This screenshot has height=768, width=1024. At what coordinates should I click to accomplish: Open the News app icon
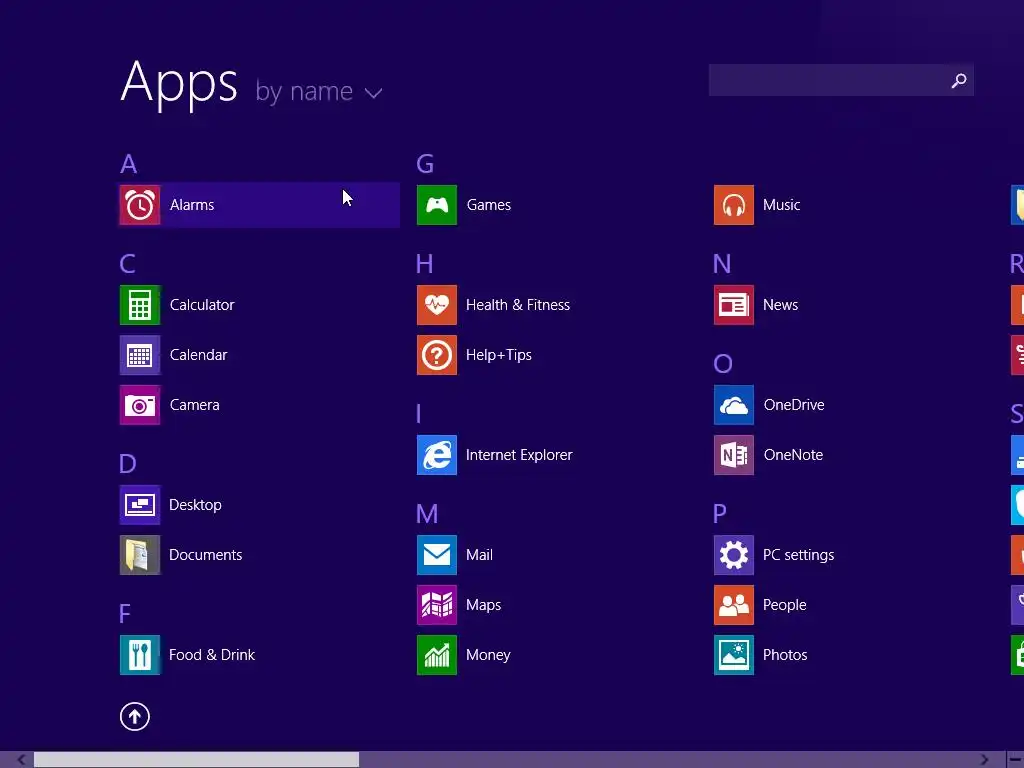click(x=734, y=305)
